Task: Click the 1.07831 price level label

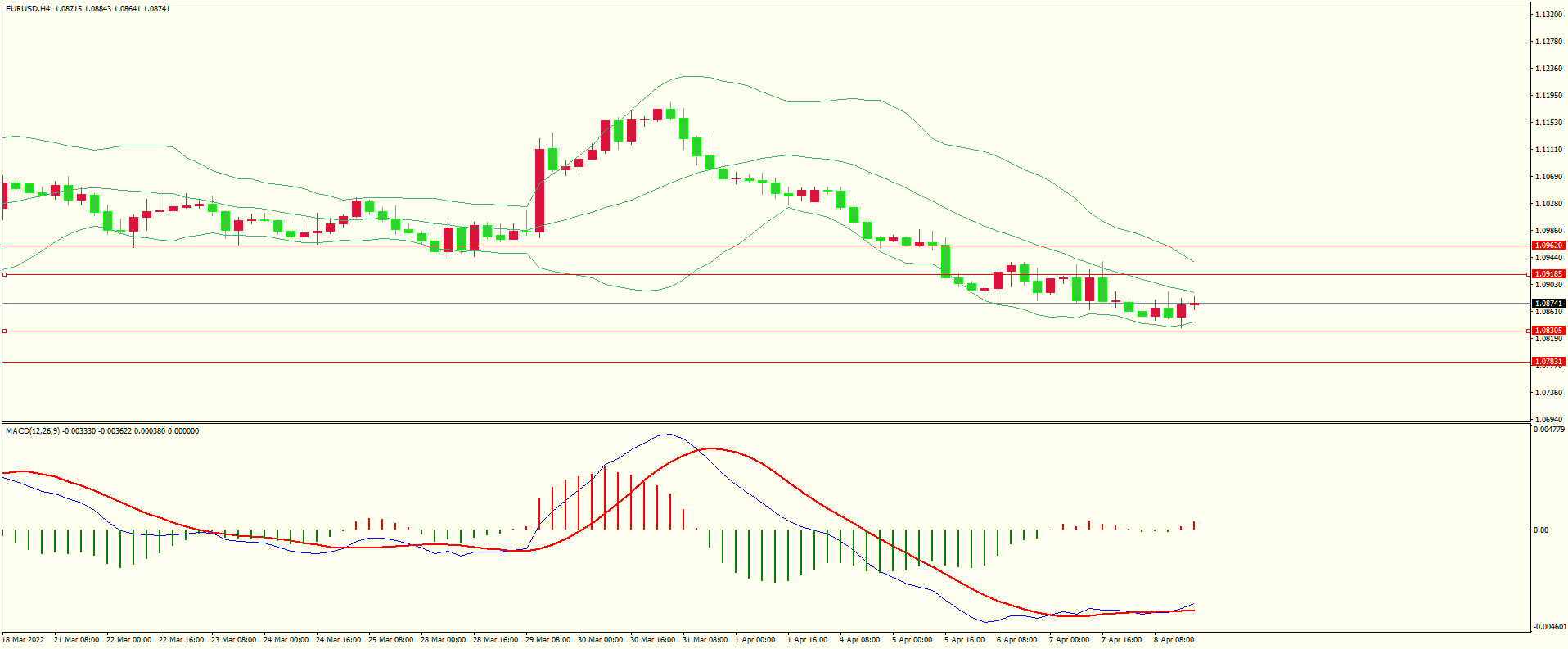Action: click(x=1548, y=362)
